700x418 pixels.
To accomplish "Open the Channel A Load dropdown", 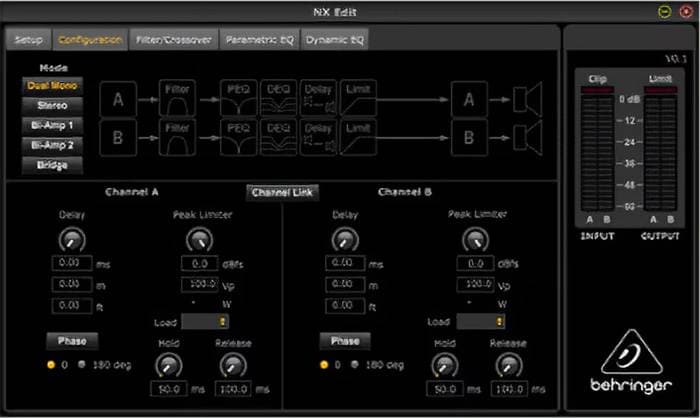I will 205,322.
